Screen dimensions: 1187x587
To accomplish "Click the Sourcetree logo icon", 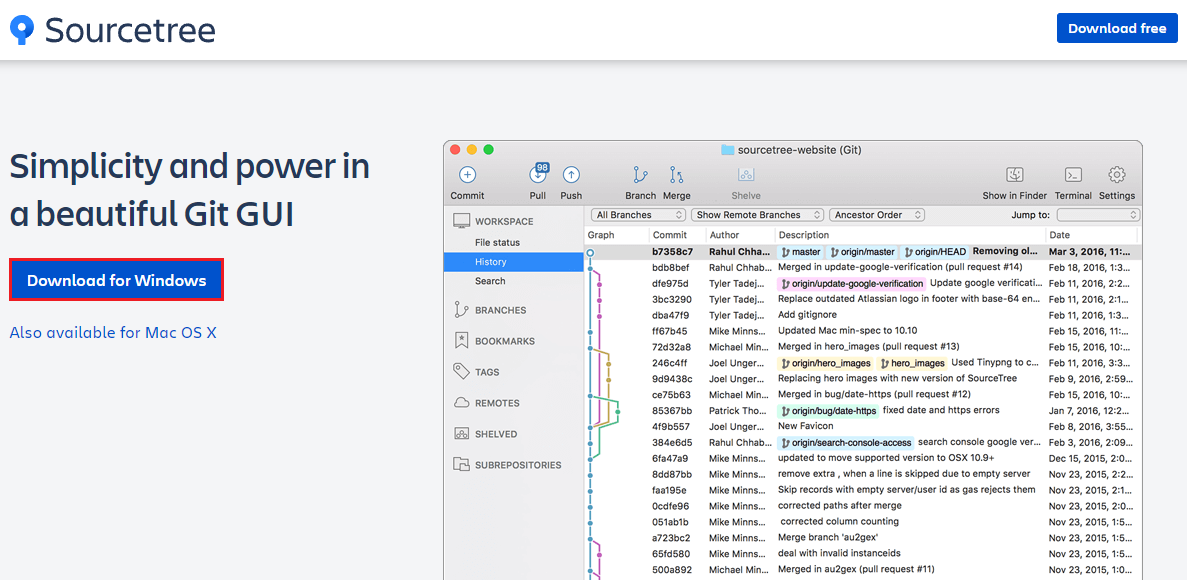I will [x=22, y=30].
